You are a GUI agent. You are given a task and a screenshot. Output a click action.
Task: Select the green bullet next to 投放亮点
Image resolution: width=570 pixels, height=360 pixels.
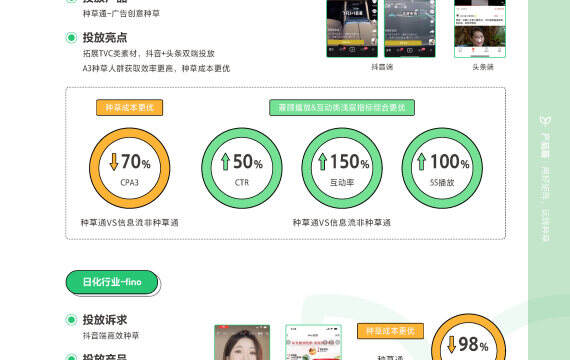point(72,37)
